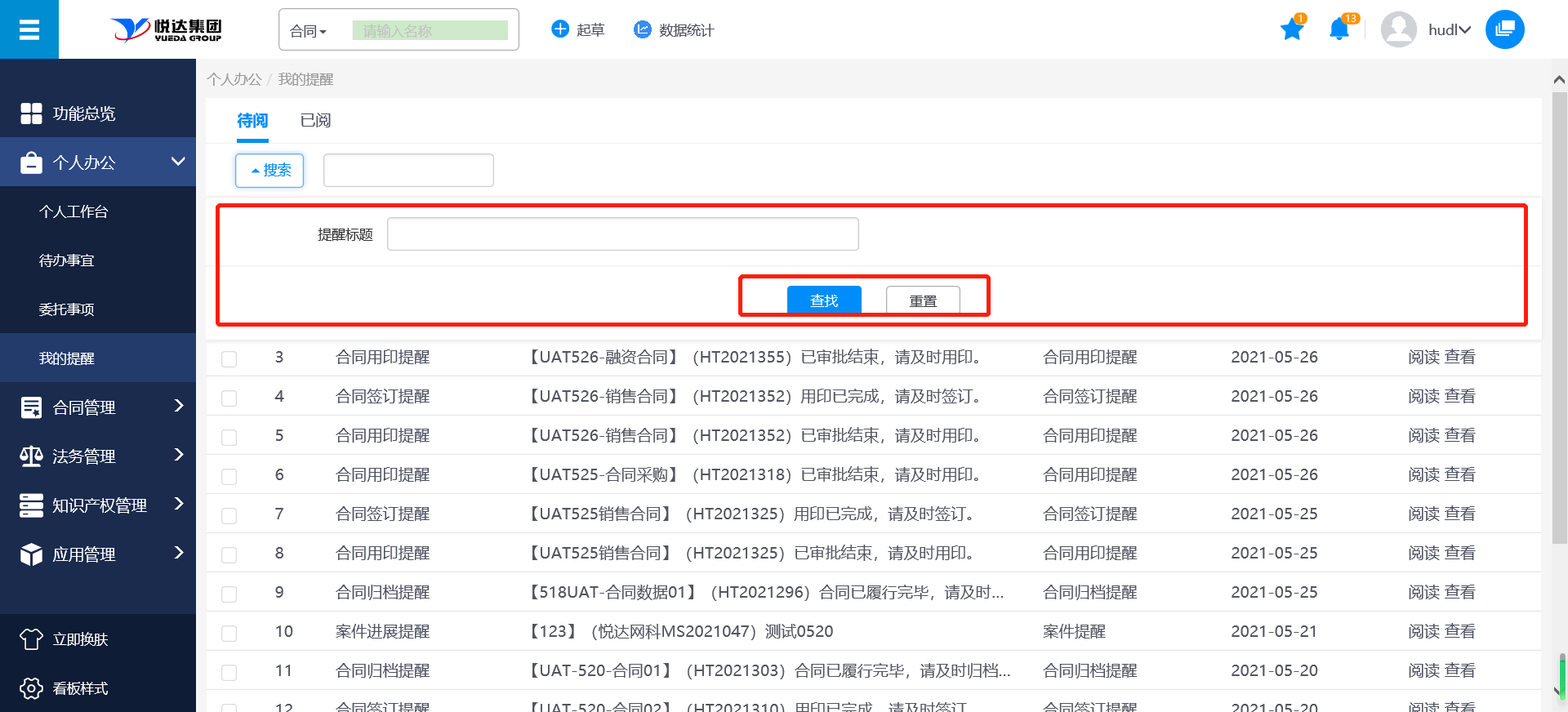Switch to the 已阅 tab
The width and height of the screenshot is (1568, 712).
tap(315, 121)
